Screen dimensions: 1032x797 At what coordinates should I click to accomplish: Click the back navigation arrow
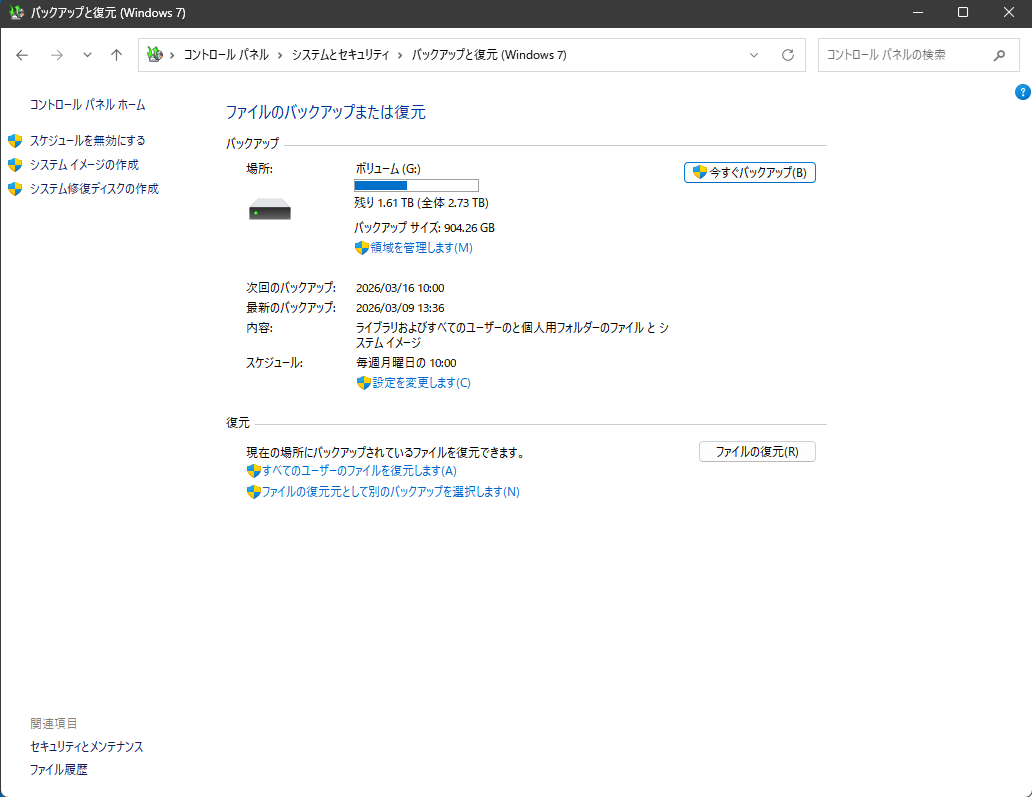(x=21, y=55)
